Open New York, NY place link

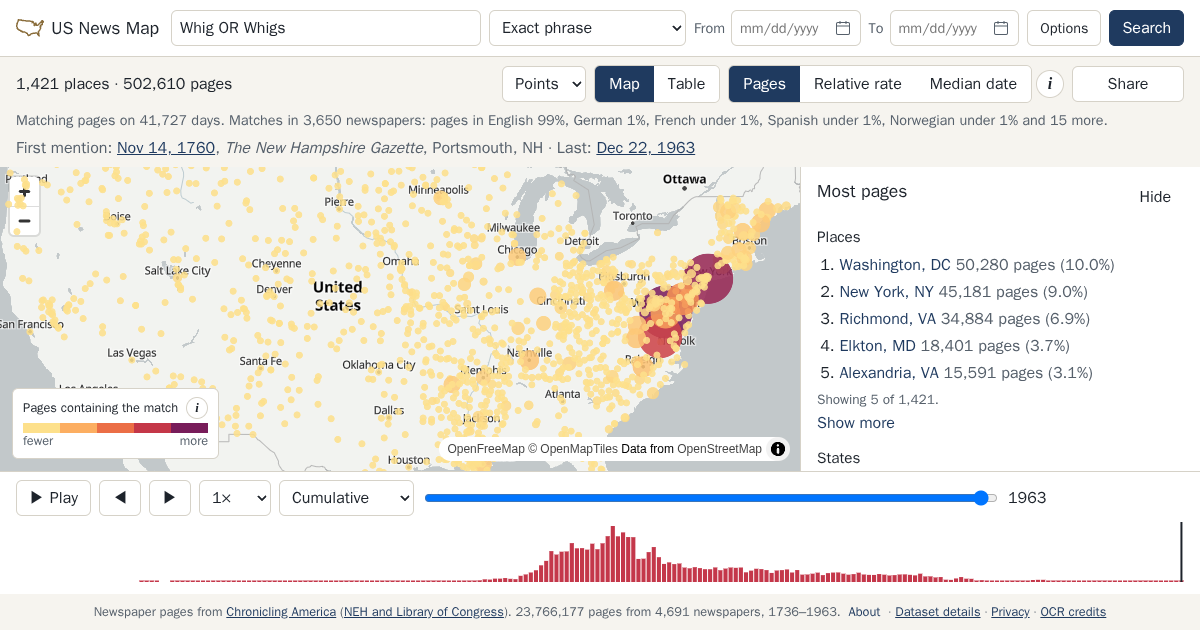point(886,292)
